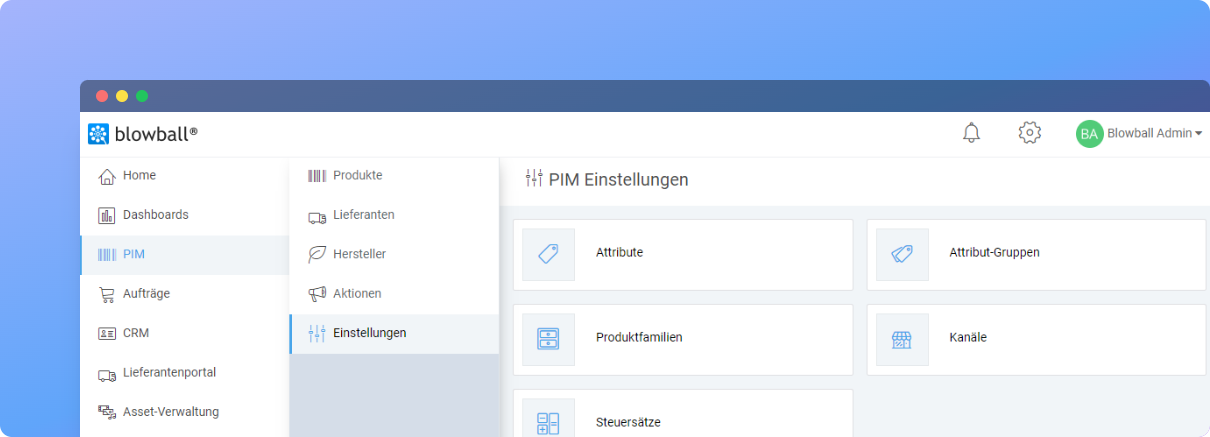Select PIM in main sidebar
This screenshot has width=1210, height=437.
click(x=184, y=255)
